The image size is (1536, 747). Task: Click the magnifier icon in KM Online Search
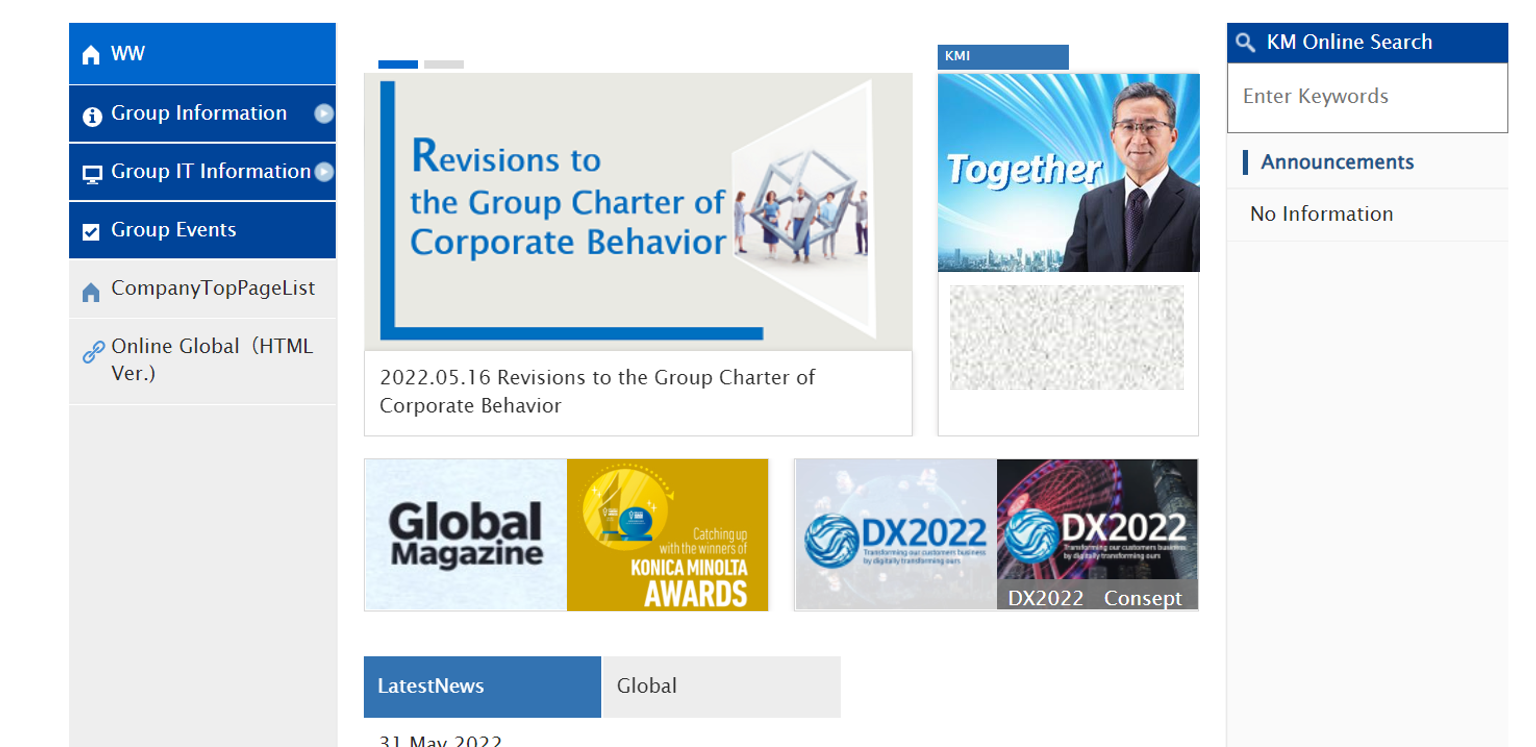[x=1245, y=43]
